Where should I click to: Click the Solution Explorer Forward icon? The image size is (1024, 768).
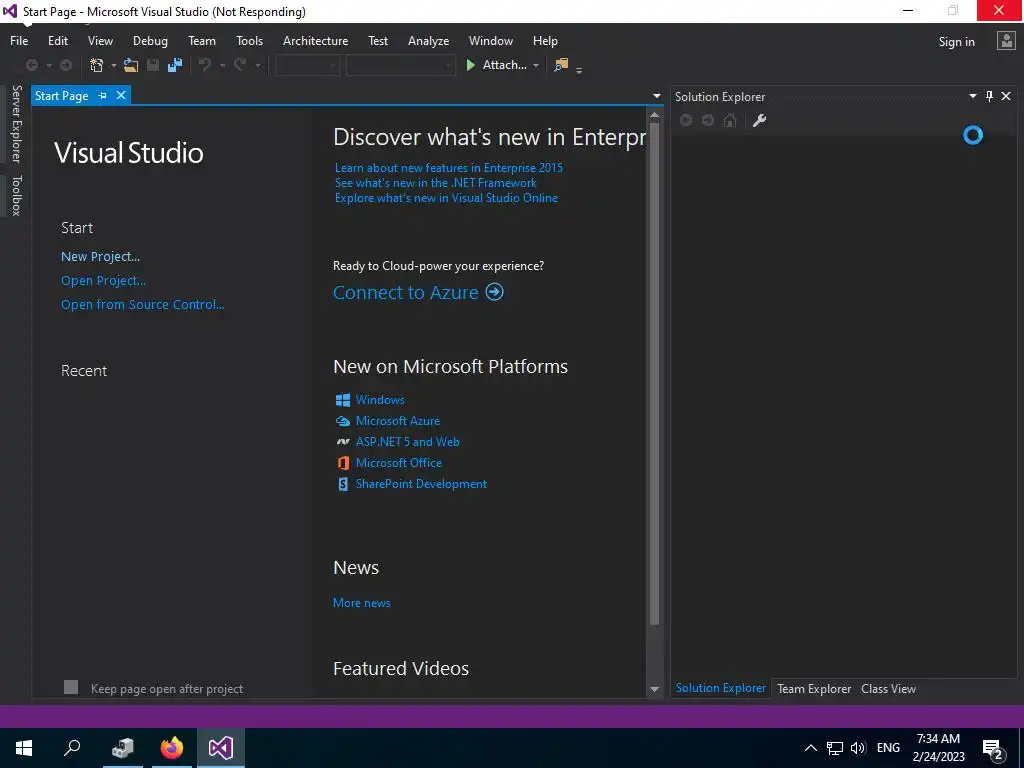pyautogui.click(x=708, y=120)
